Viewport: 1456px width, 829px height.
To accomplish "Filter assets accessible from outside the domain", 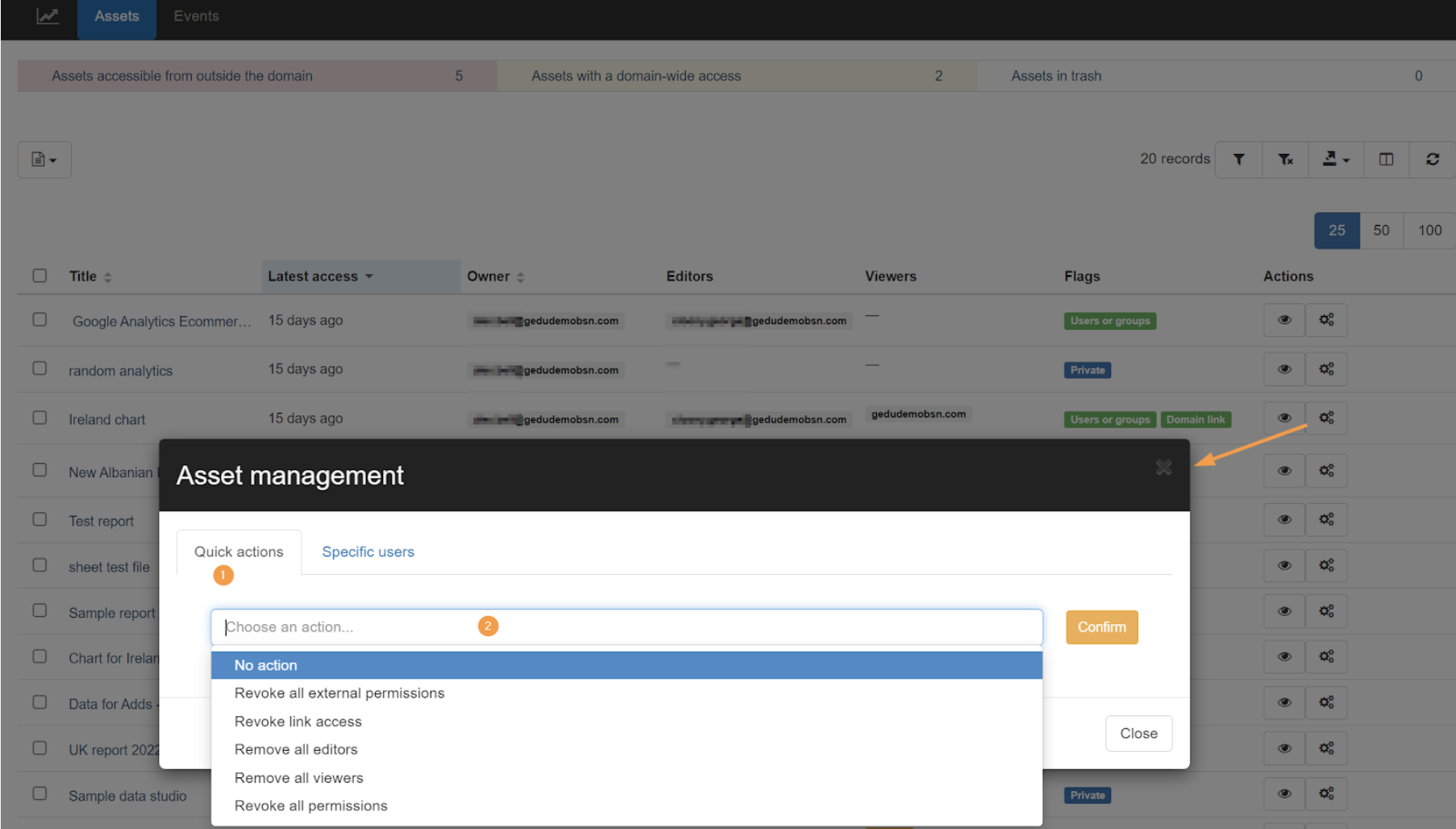I will 257,76.
